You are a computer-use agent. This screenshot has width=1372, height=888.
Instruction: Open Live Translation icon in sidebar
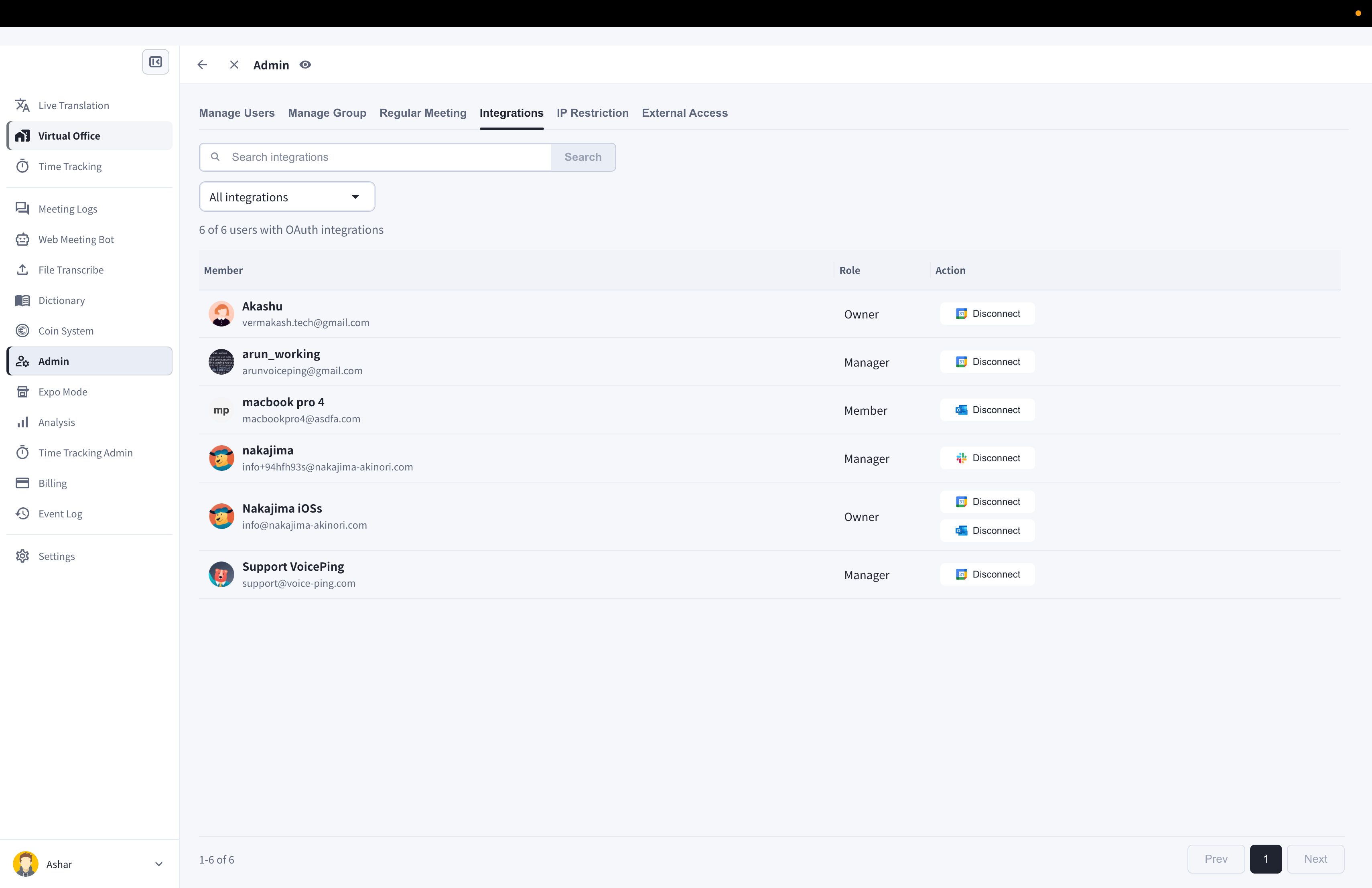(x=22, y=105)
